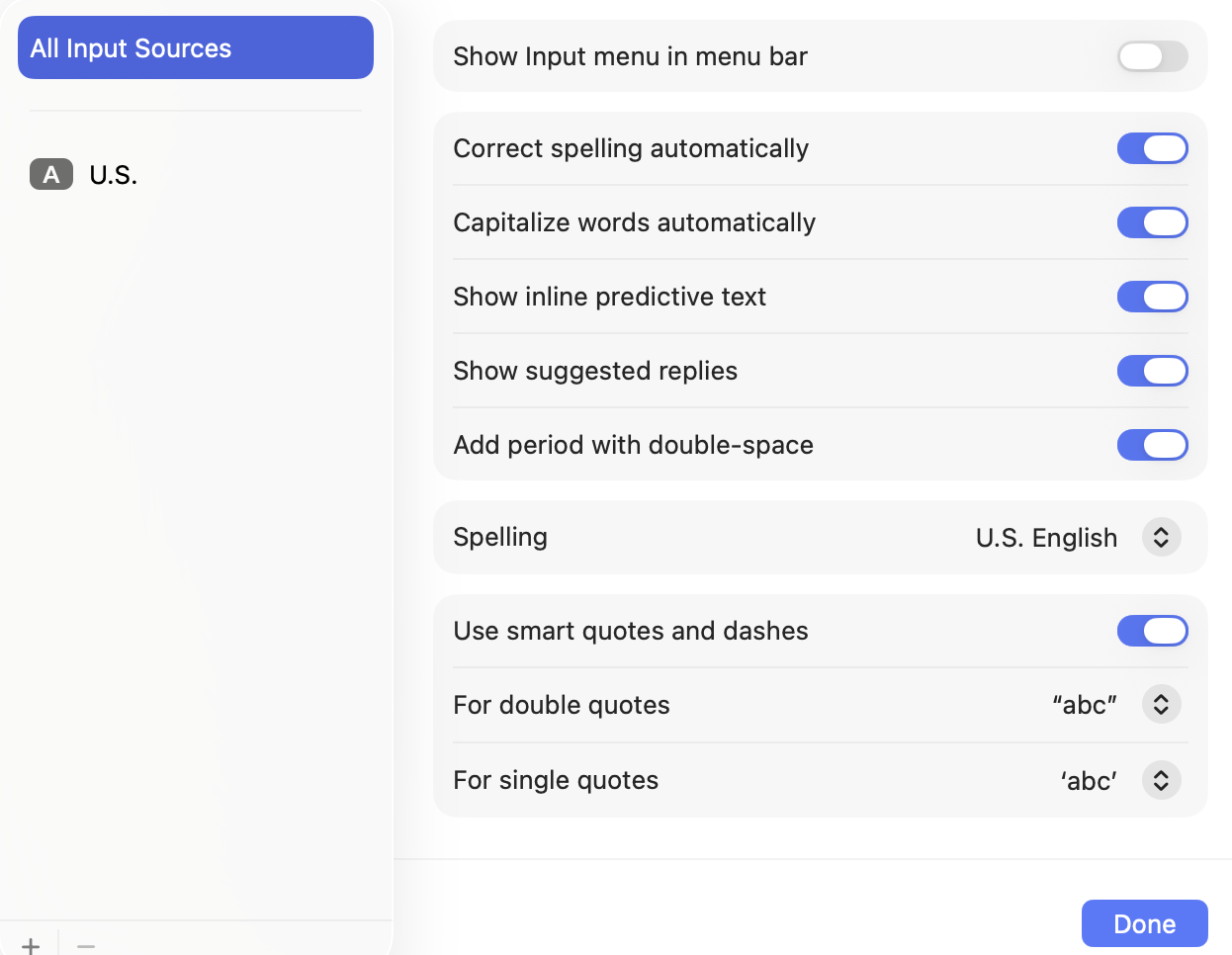Enable Show Input menu in menu bar

coord(1152,56)
